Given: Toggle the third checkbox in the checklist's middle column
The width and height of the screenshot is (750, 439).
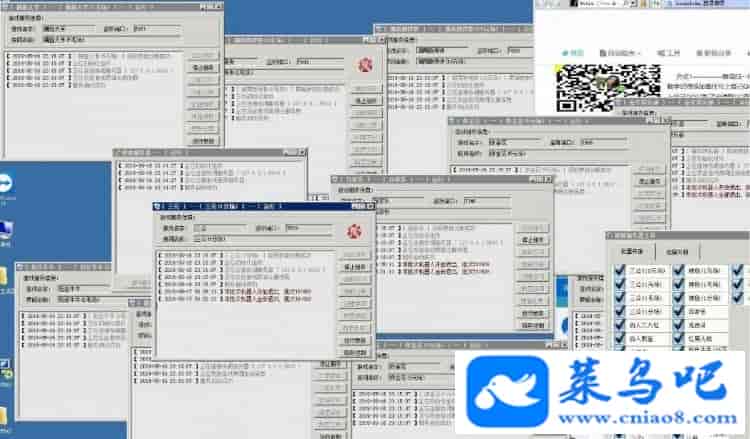Looking at the screenshot, I should point(678,297).
